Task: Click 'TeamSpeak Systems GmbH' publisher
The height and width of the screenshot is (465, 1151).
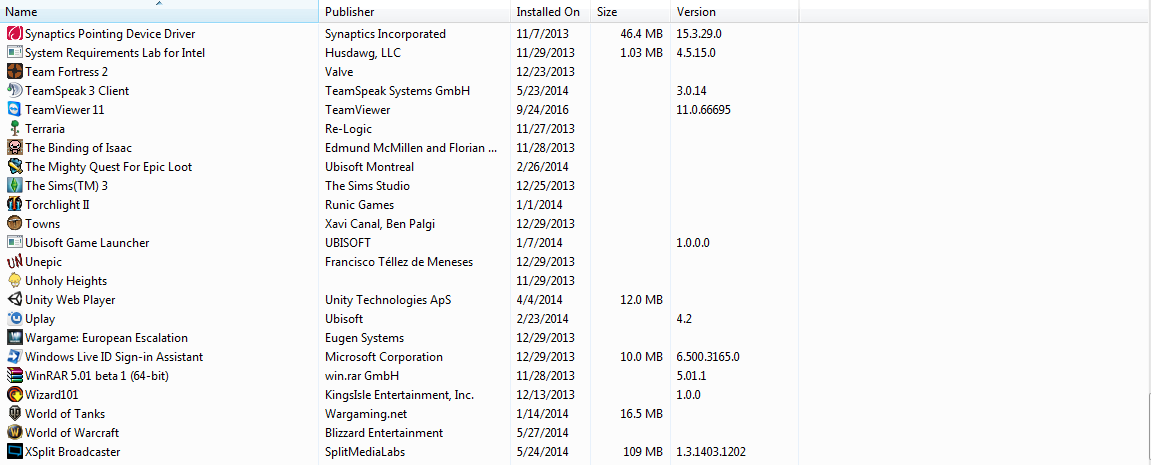Action: coord(397,91)
